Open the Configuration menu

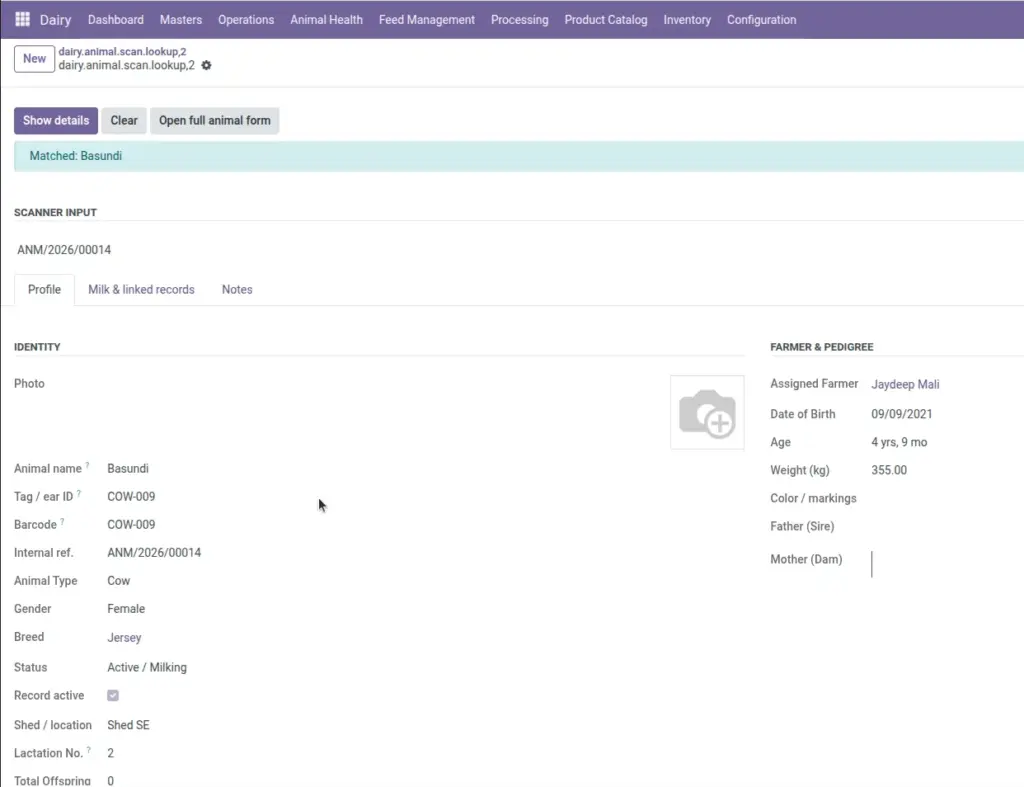[761, 20]
